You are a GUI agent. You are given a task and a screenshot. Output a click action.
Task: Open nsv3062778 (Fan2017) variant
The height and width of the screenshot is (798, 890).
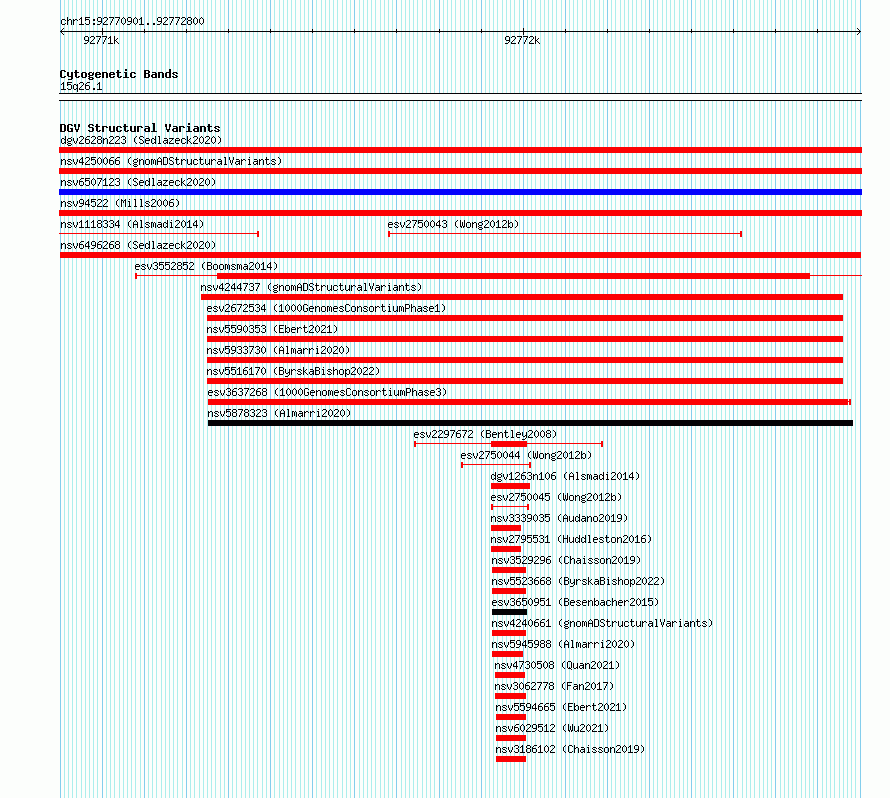click(x=554, y=686)
